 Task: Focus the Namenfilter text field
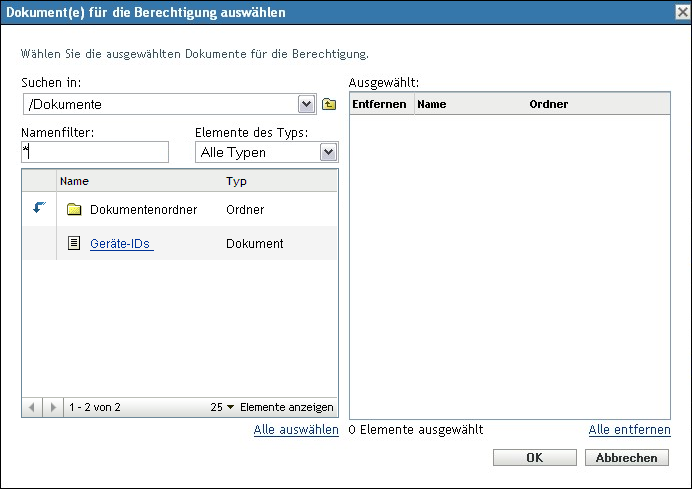click(95, 152)
